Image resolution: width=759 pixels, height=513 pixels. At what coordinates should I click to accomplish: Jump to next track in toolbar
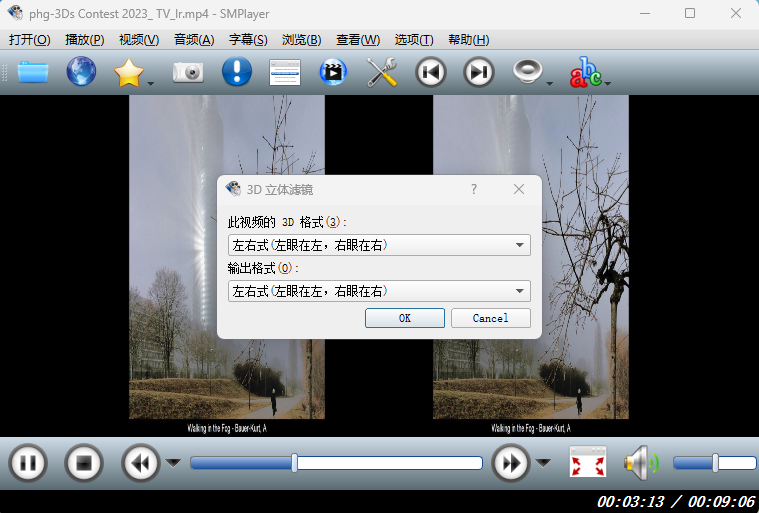(479, 72)
